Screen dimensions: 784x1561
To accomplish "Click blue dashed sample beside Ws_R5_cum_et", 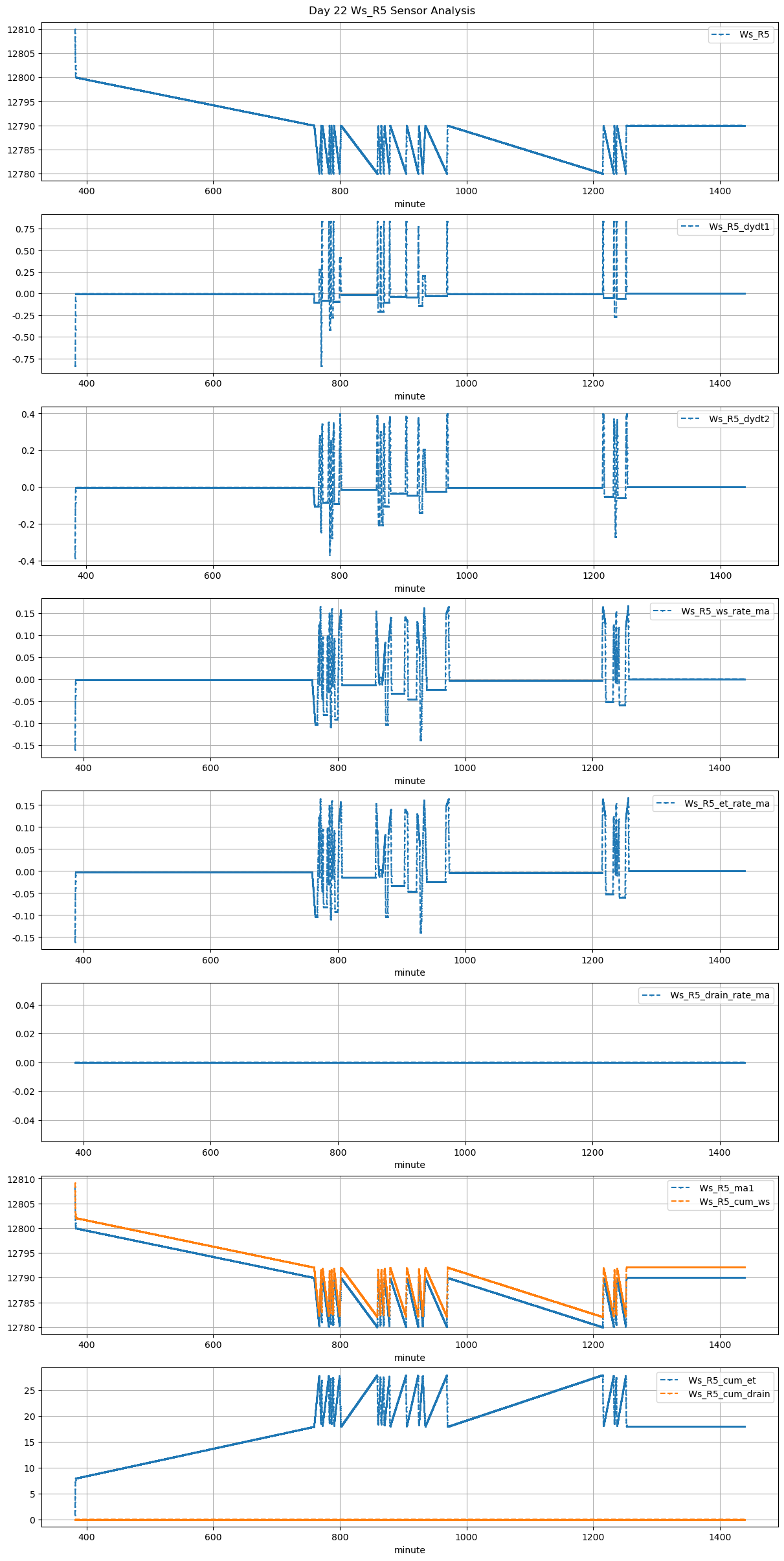I will tap(671, 1380).
